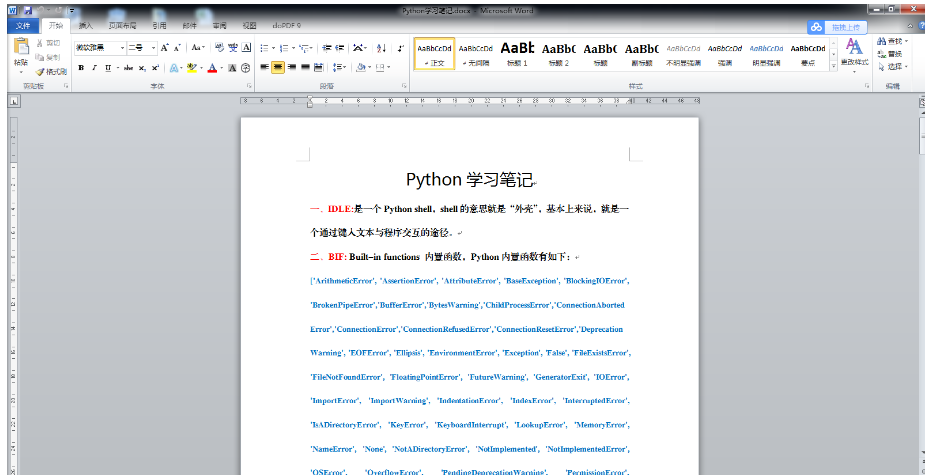This screenshot has width=925, height=475.
Task: Click the Clear Formatting eraser icon
Action: coord(219,48)
